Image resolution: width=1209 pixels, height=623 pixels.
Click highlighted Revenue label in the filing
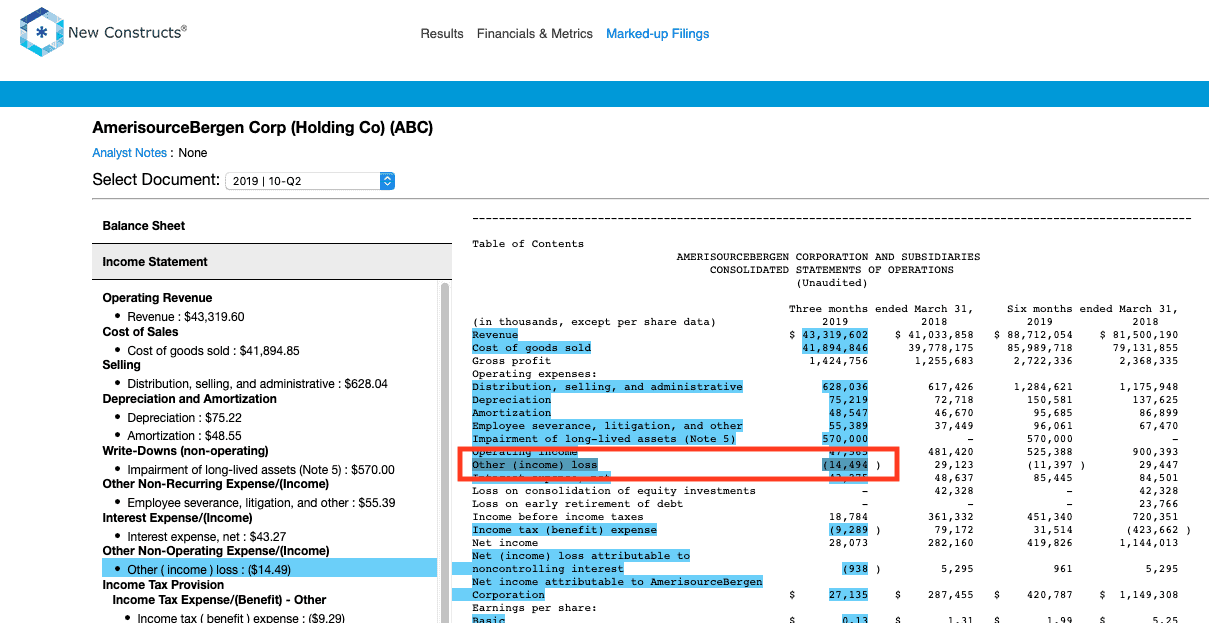click(495, 335)
